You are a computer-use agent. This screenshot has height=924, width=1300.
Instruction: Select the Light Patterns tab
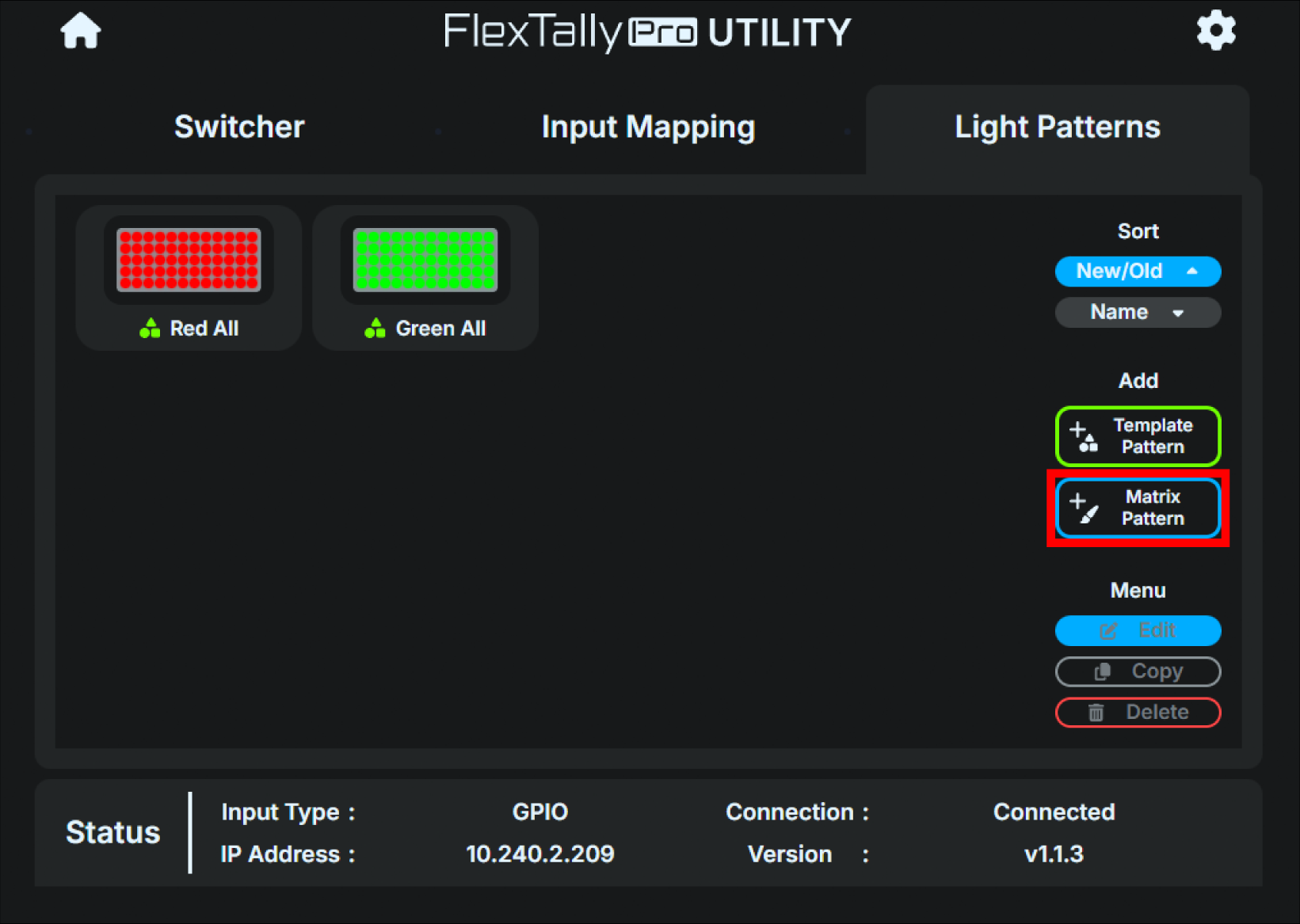pos(1057,127)
